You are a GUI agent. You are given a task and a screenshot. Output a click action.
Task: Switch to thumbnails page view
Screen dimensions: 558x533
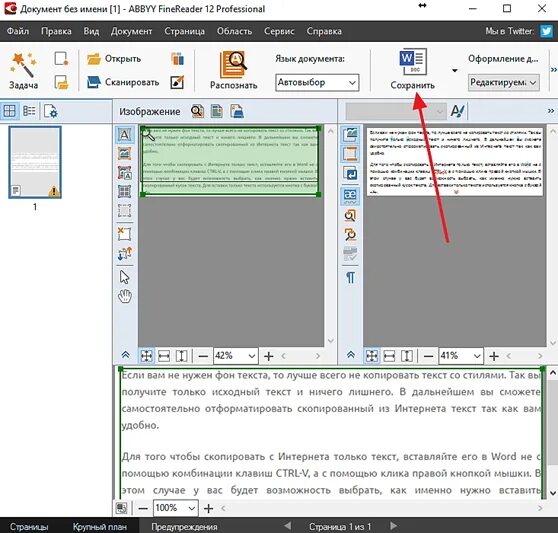(x=9, y=111)
